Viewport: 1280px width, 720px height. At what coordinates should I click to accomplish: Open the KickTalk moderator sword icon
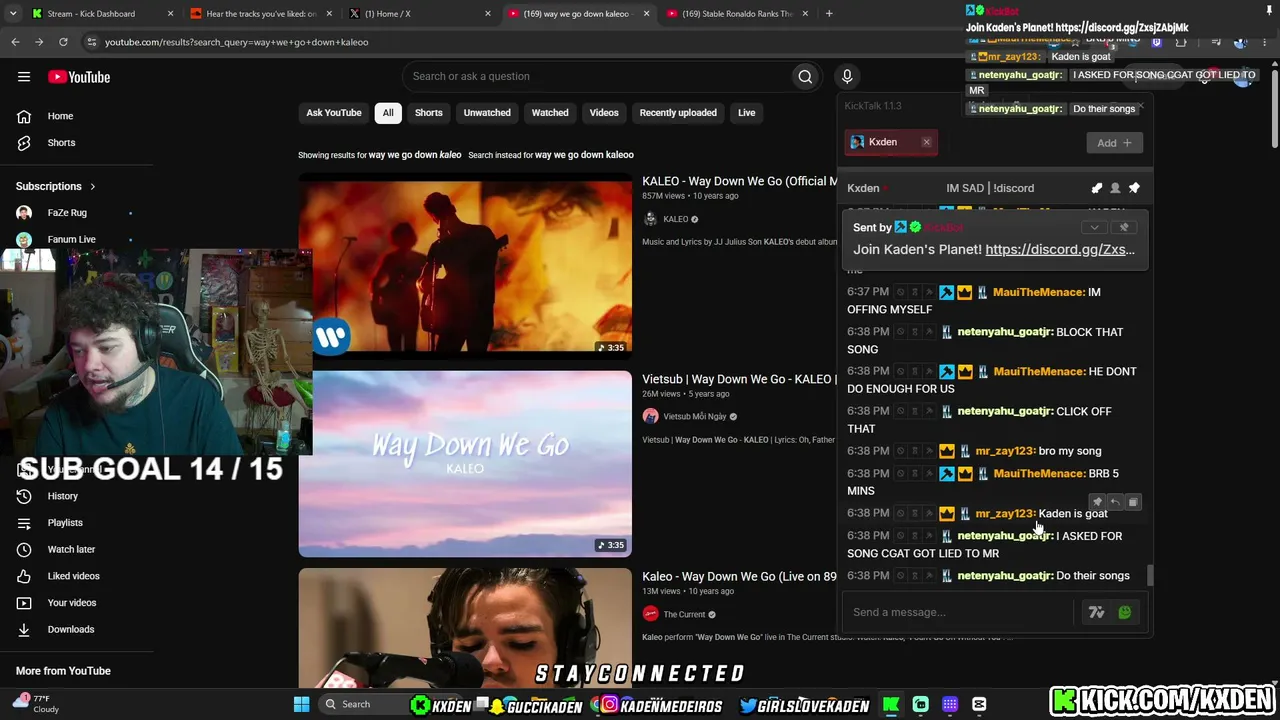pos(1097,188)
